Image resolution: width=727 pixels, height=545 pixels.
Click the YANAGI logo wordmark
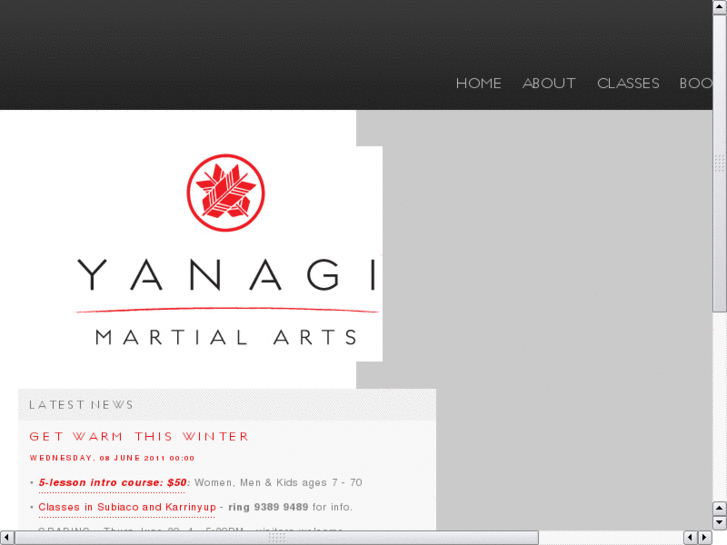click(227, 275)
